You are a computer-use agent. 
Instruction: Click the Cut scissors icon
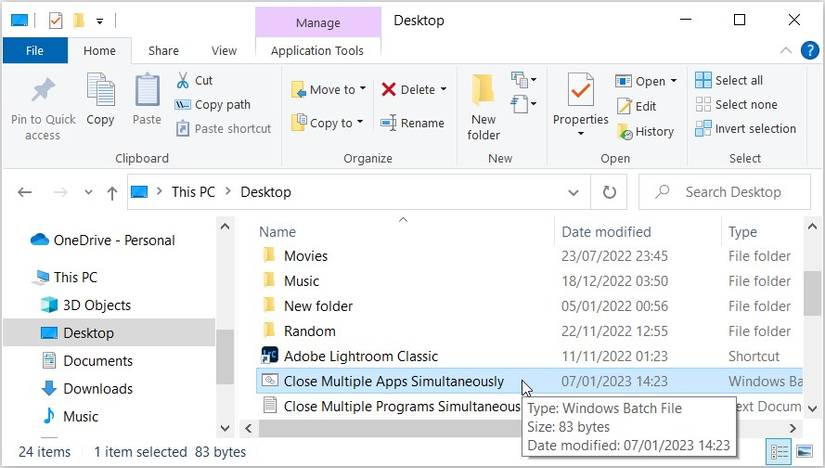[183, 80]
